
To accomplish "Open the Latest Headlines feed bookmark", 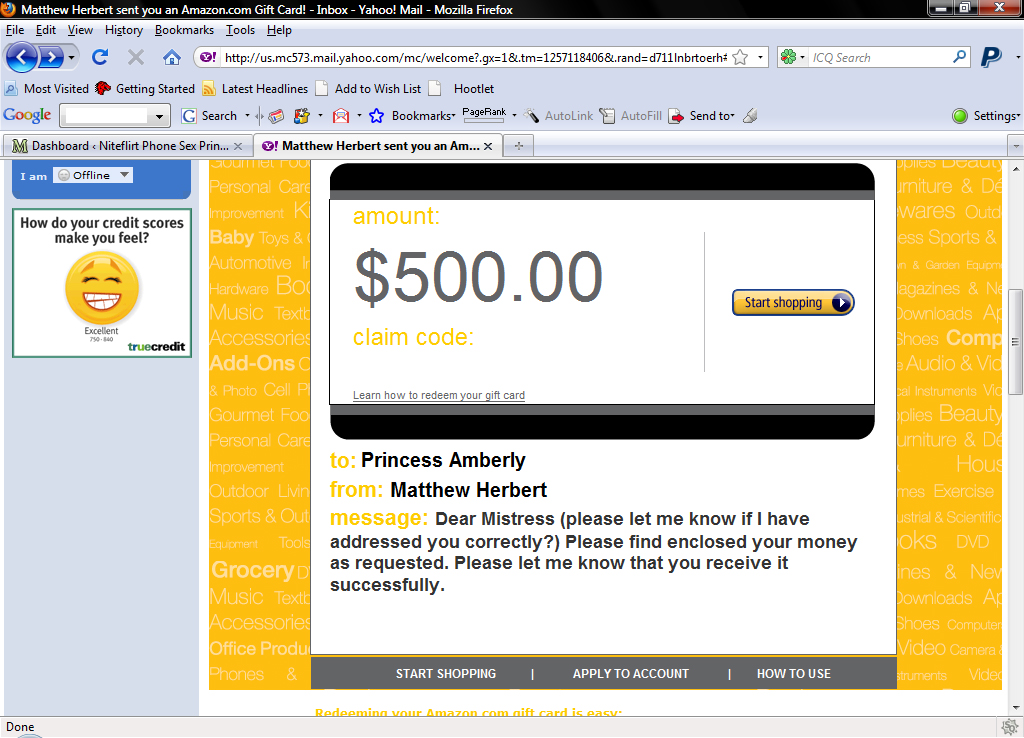I will (255, 89).
